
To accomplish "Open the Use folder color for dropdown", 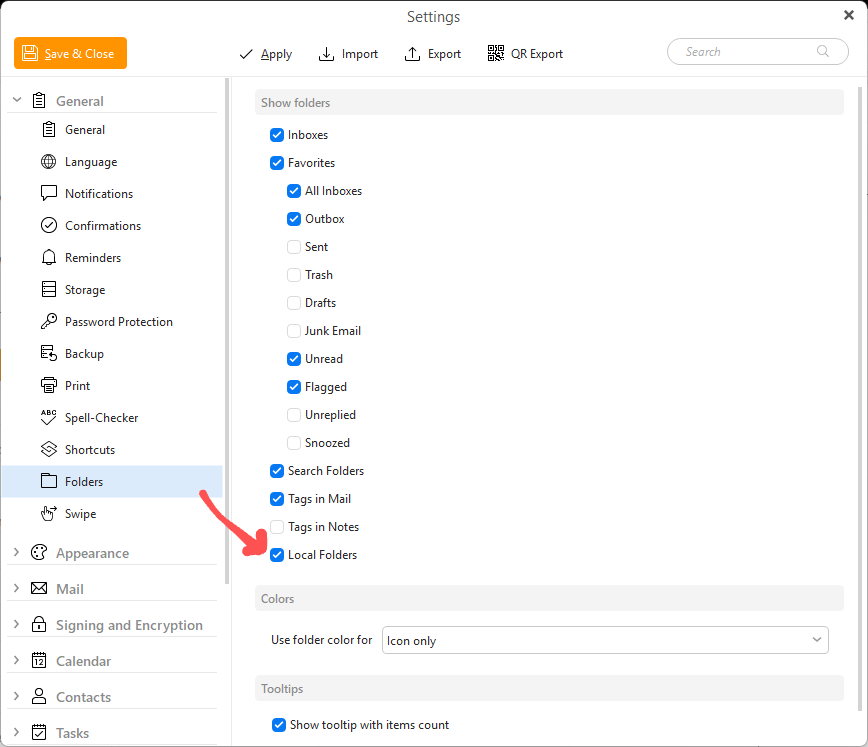I will tap(605, 640).
